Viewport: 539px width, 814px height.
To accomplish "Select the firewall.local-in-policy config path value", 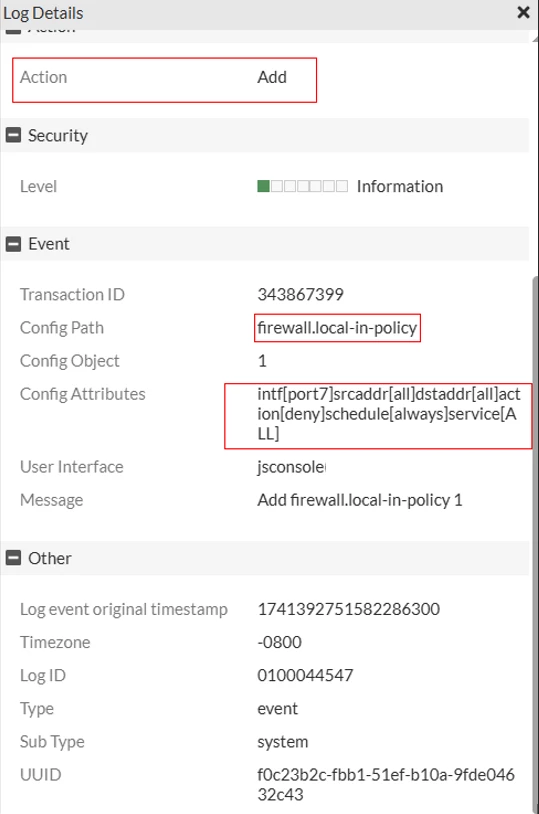I will click(337, 328).
